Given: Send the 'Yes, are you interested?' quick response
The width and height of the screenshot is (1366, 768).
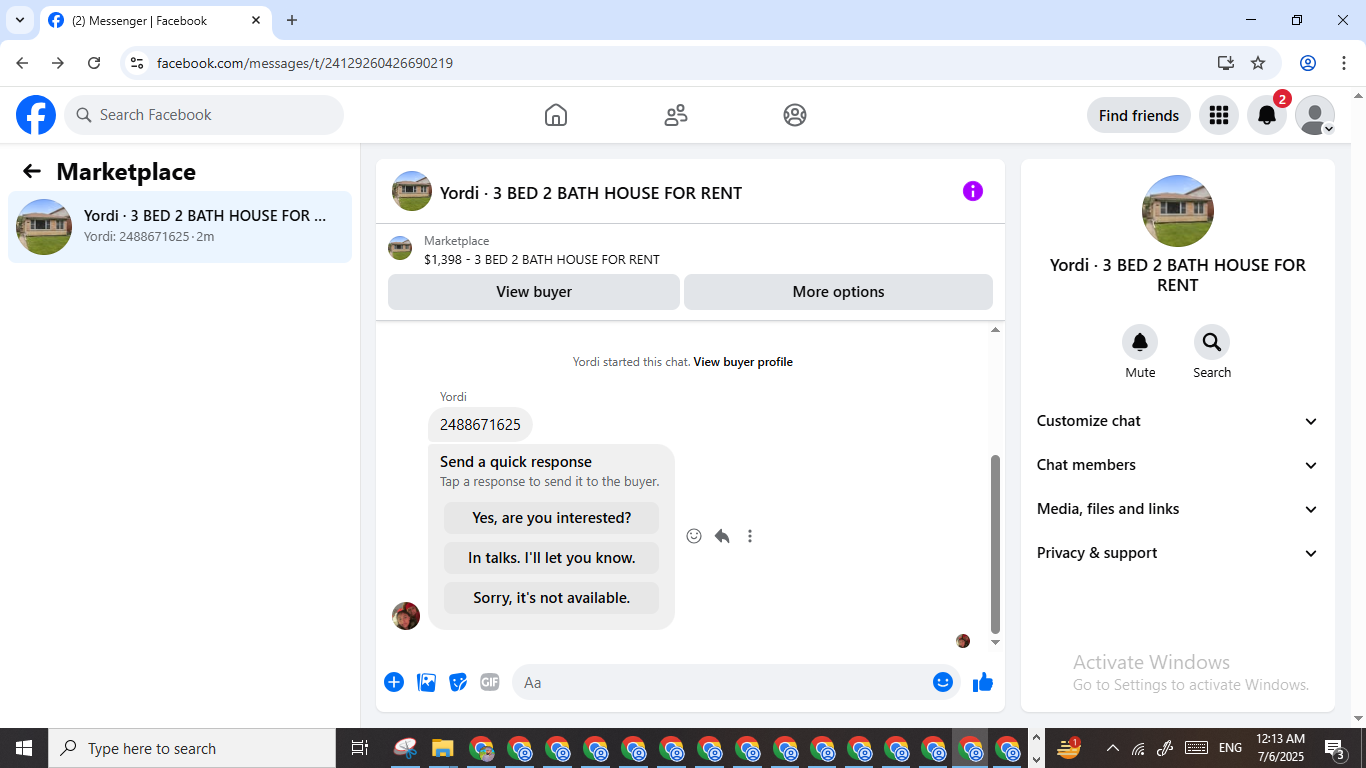Looking at the screenshot, I should tap(552, 518).
